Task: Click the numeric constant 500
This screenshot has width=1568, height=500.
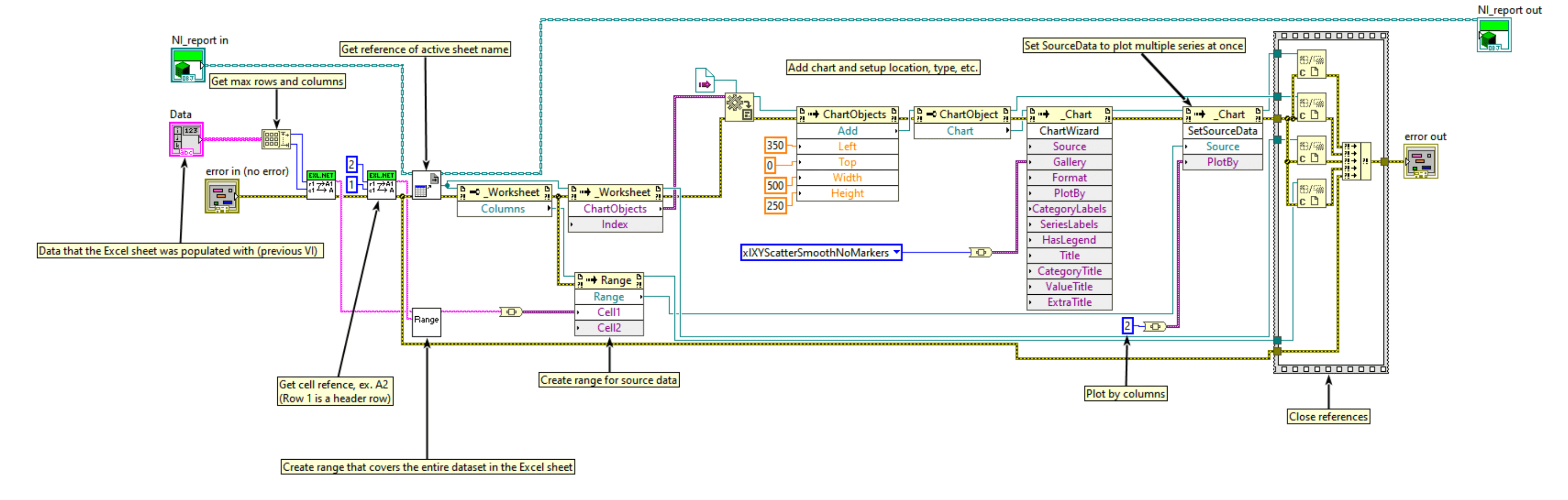Action: point(775,185)
